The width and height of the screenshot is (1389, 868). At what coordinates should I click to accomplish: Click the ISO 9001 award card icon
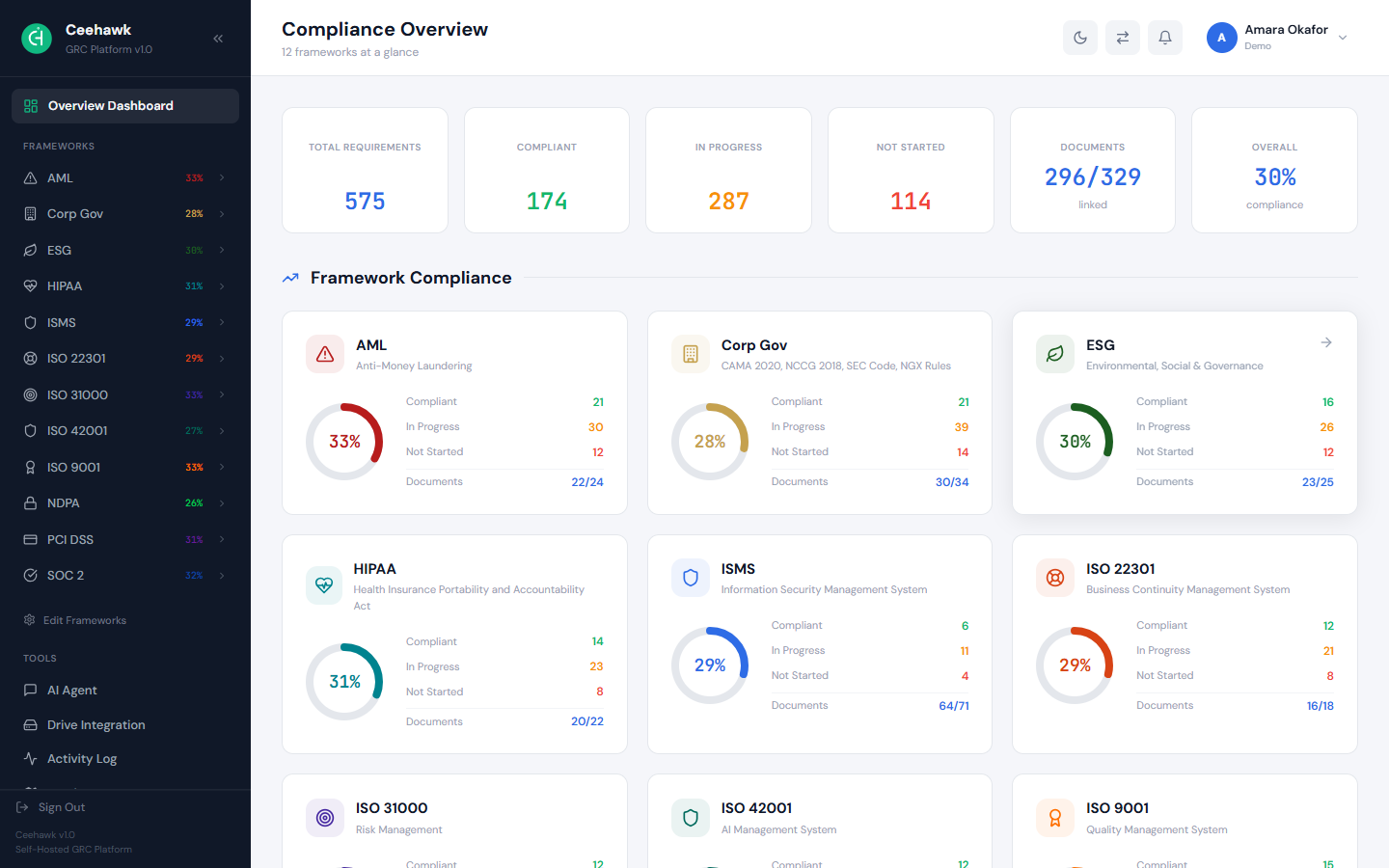pos(1055,817)
